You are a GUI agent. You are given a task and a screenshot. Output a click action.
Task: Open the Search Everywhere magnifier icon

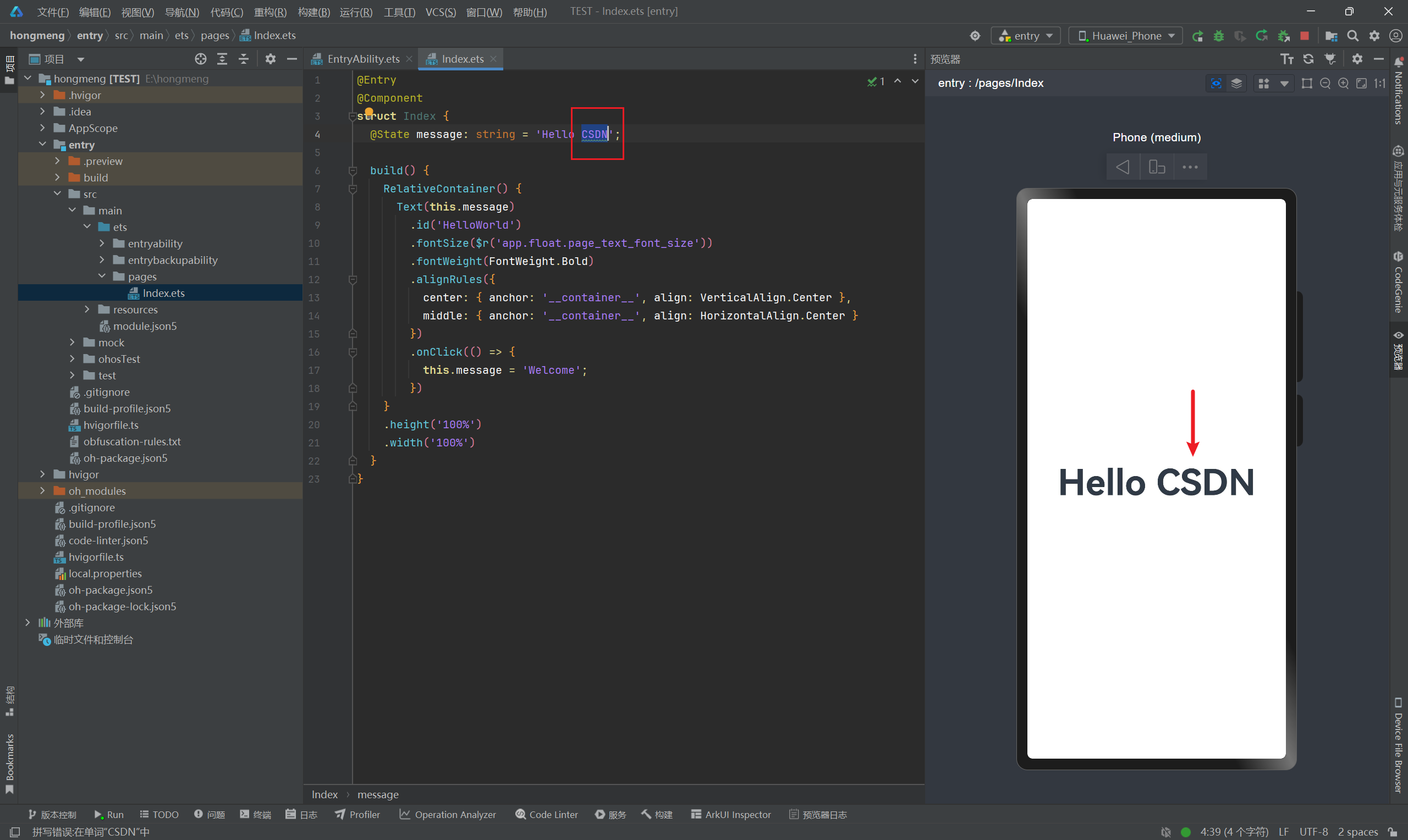point(1352,36)
